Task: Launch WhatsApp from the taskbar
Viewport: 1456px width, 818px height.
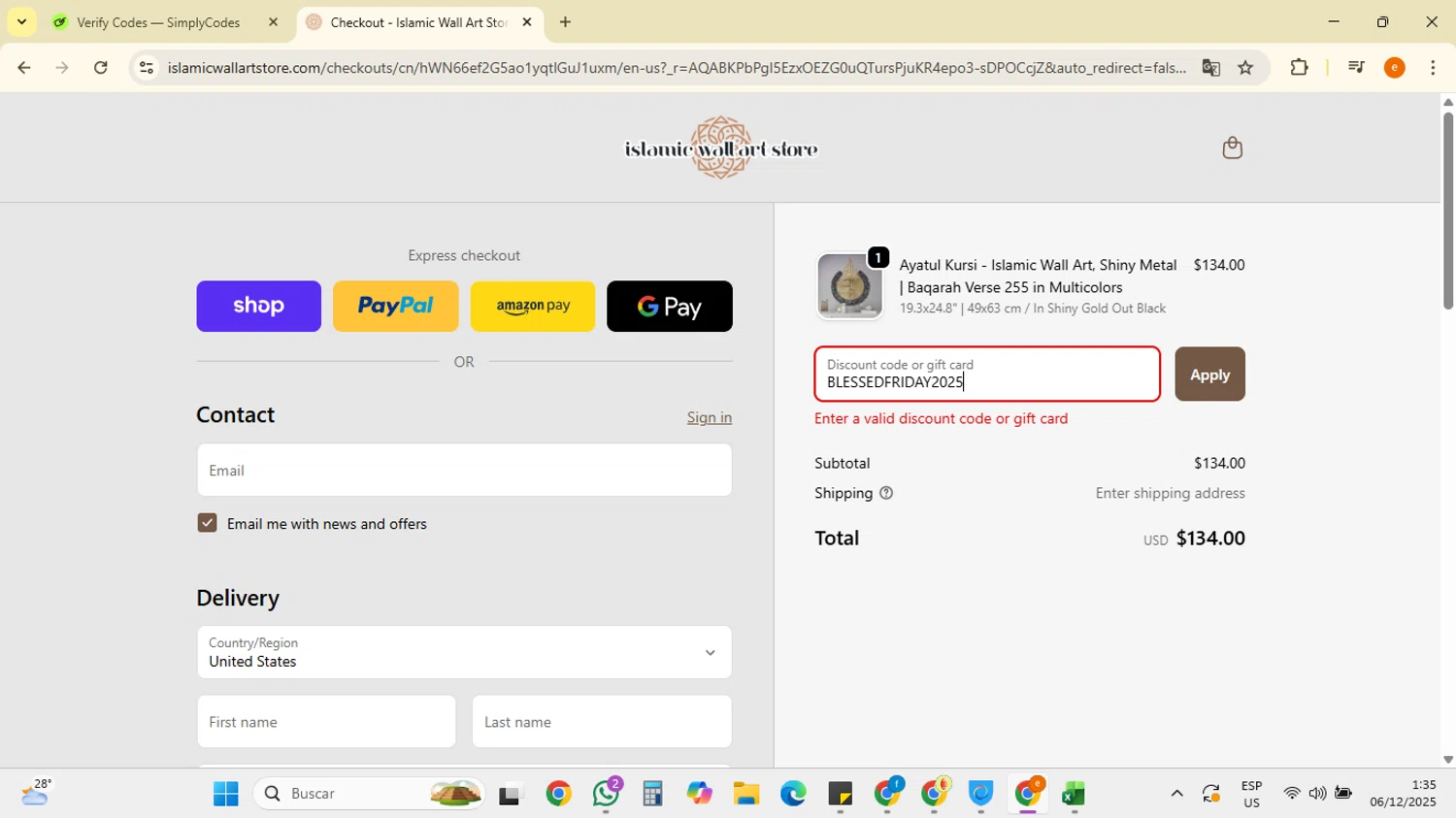Action: [607, 794]
